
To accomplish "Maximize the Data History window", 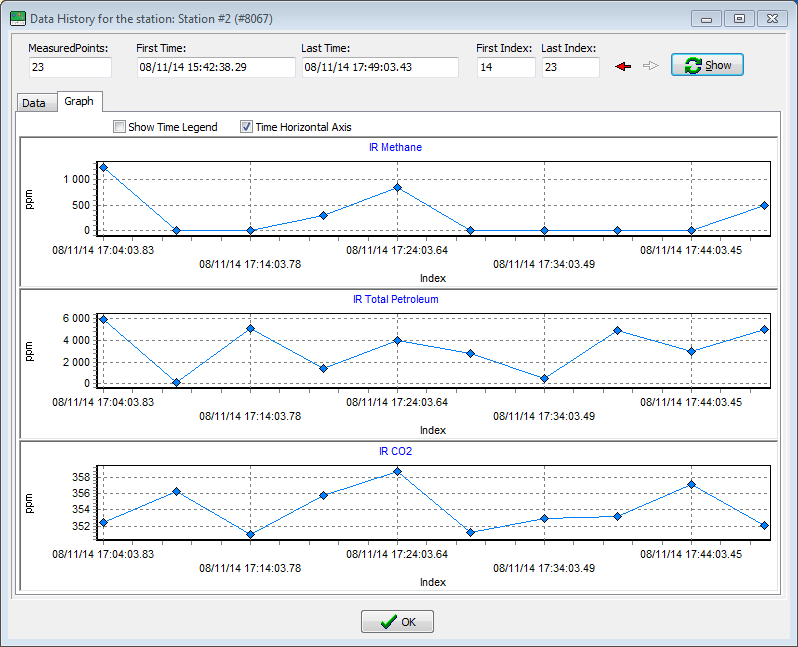I will point(739,19).
